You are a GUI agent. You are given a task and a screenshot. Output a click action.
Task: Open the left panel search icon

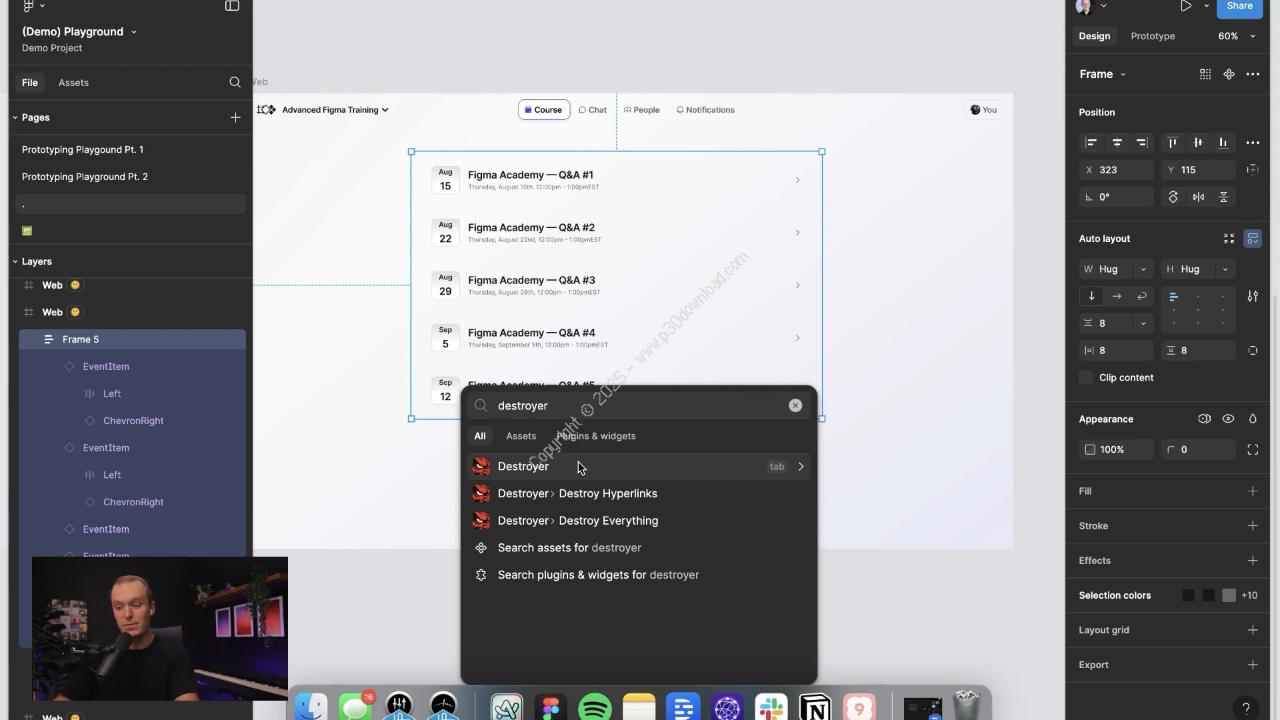[235, 82]
